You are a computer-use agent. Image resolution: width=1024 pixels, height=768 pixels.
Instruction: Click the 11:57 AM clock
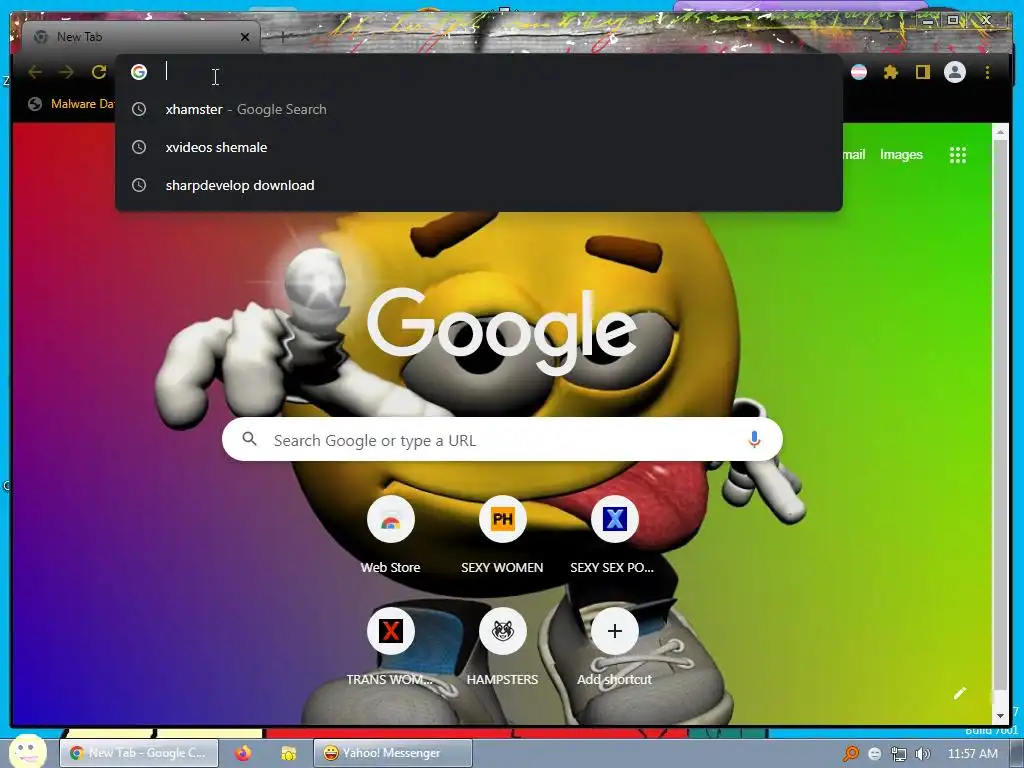coord(972,754)
